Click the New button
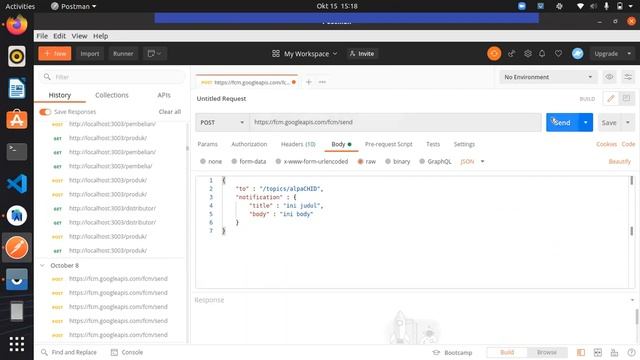This screenshot has height=360, width=640. pyautogui.click(x=55, y=53)
